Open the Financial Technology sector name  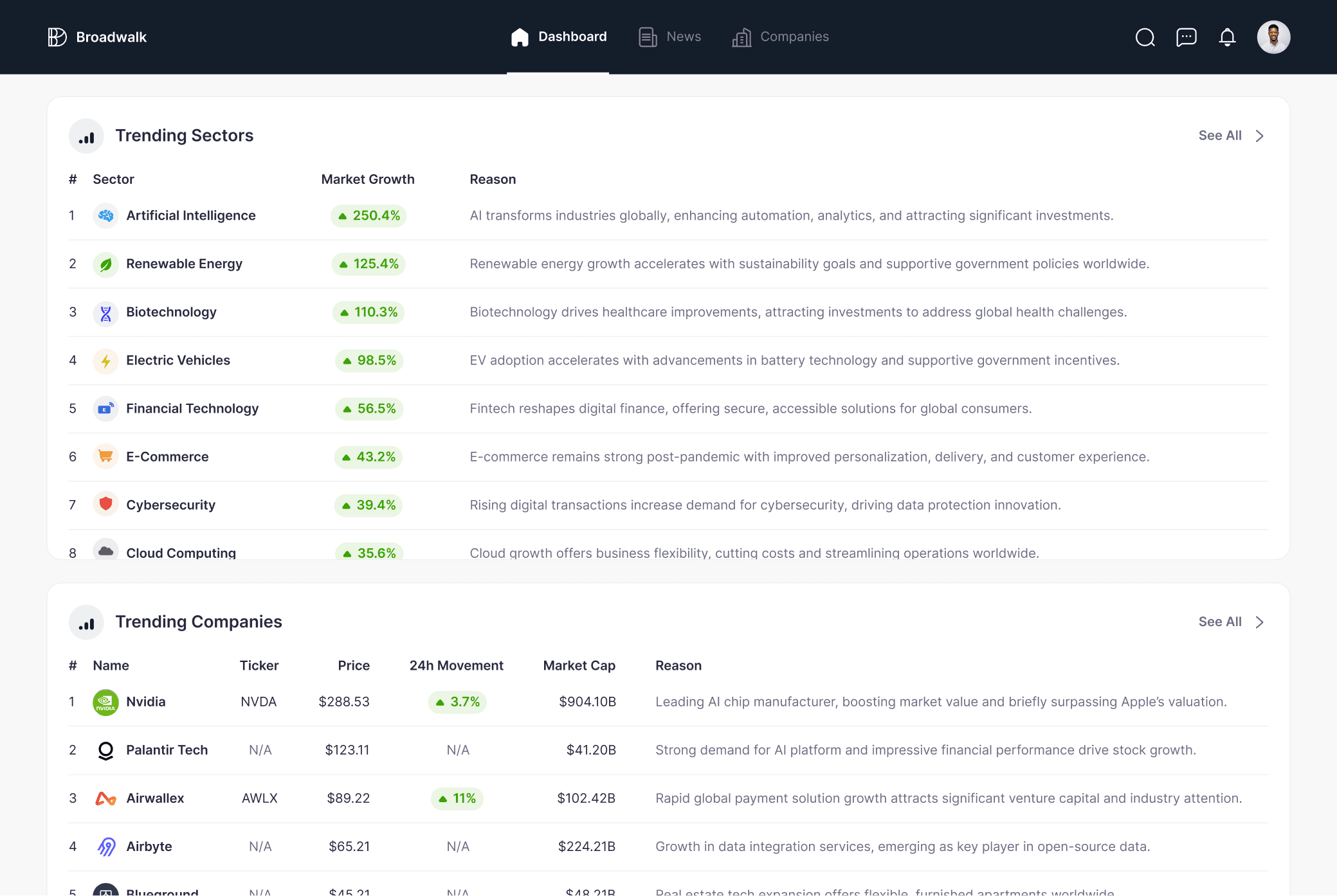[192, 408]
